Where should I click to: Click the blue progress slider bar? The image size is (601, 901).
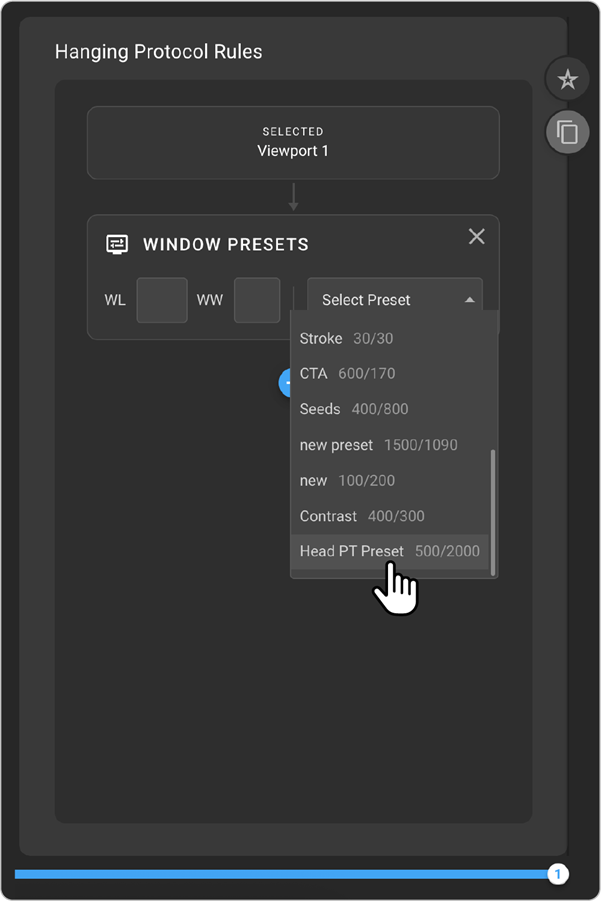click(280, 874)
